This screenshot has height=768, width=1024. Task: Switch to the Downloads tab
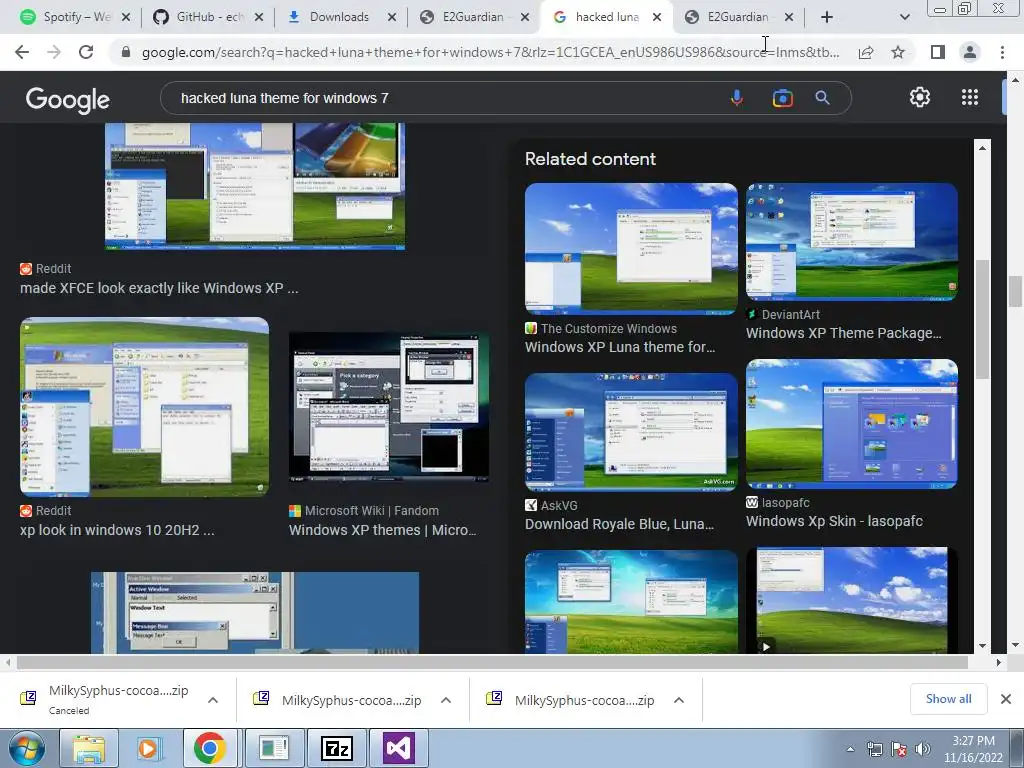[x=340, y=17]
